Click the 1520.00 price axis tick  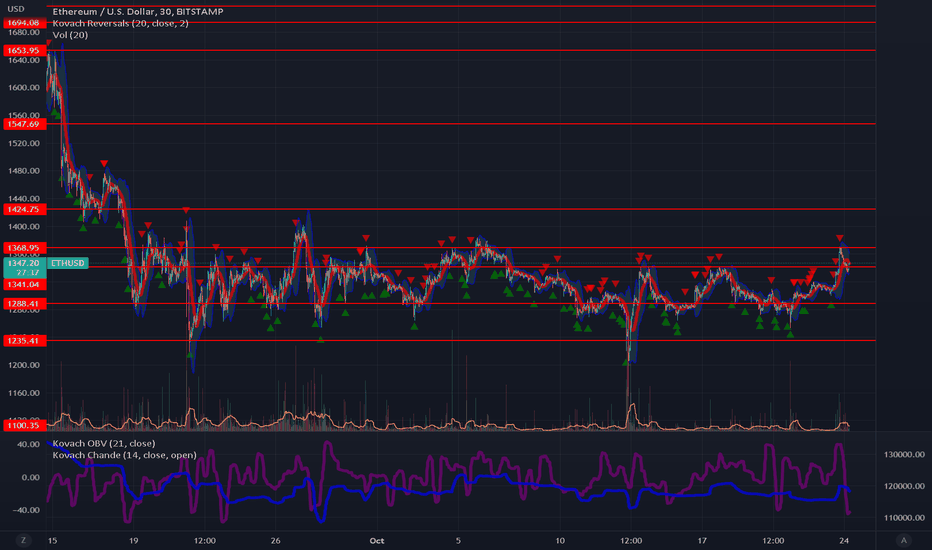tap(24, 143)
